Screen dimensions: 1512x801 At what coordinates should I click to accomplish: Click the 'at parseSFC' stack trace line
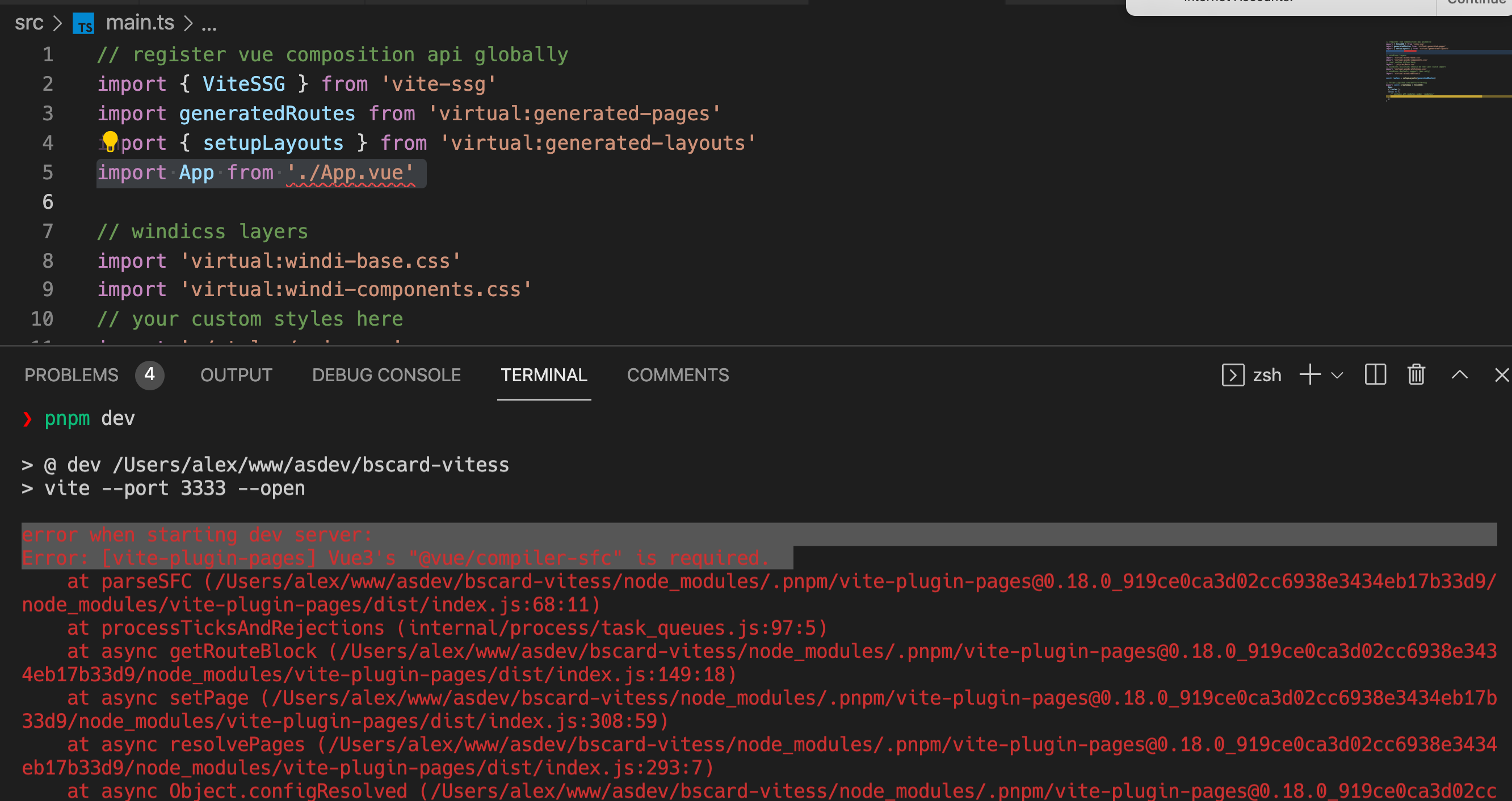759,593
